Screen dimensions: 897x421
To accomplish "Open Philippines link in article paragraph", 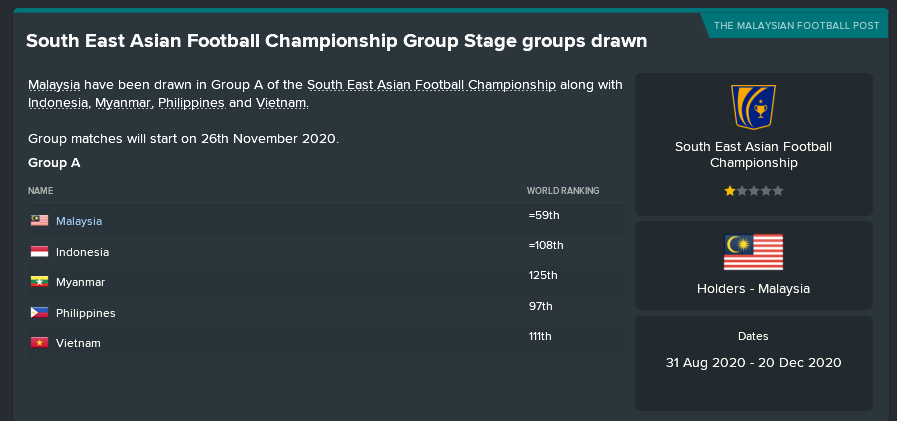I will 191,103.
